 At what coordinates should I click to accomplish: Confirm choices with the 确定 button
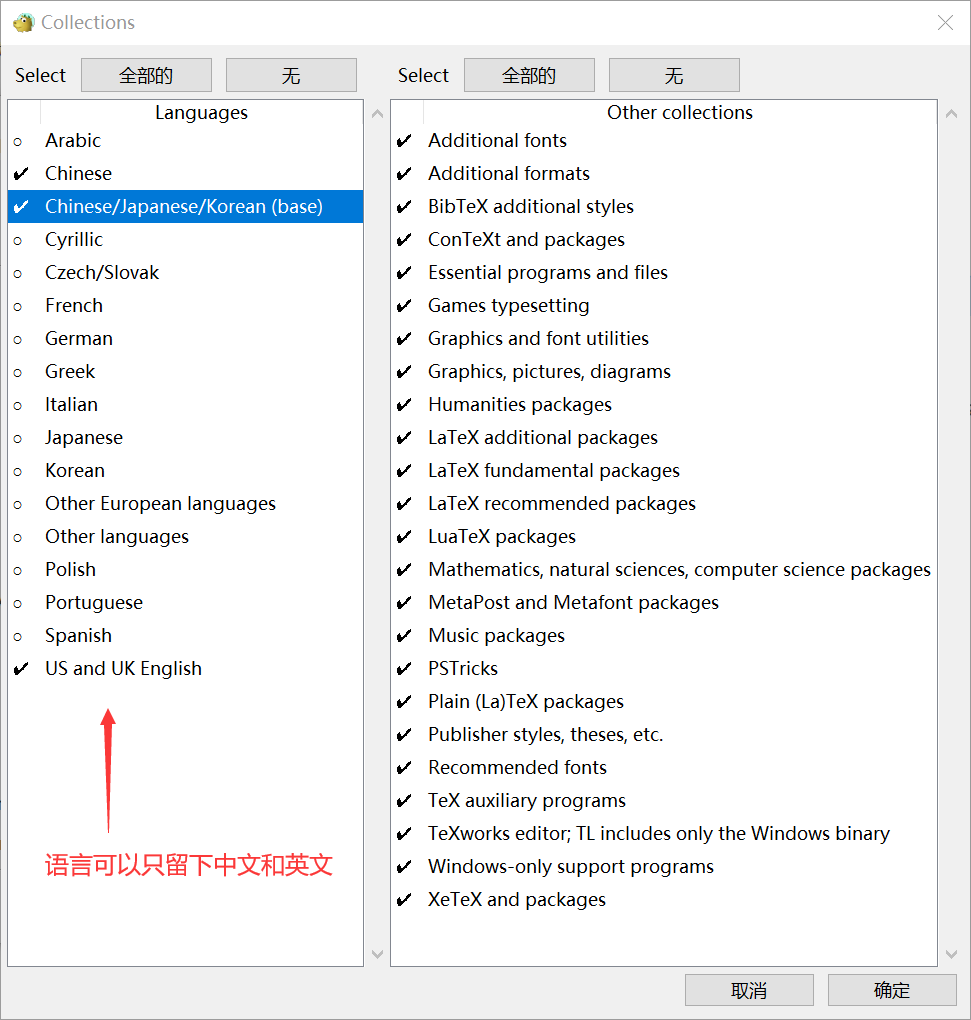pyautogui.click(x=892, y=990)
